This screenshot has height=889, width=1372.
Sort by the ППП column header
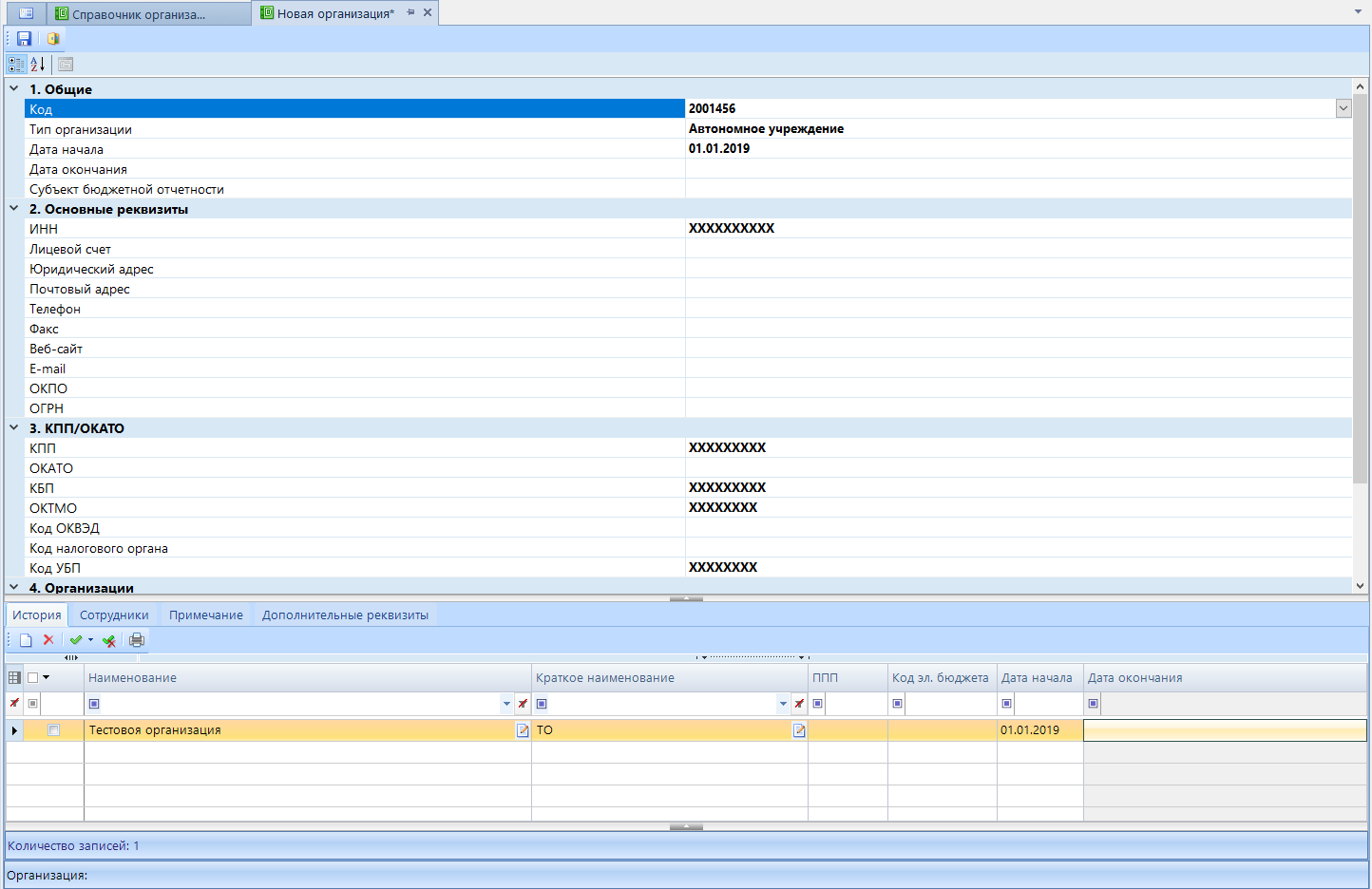848,678
